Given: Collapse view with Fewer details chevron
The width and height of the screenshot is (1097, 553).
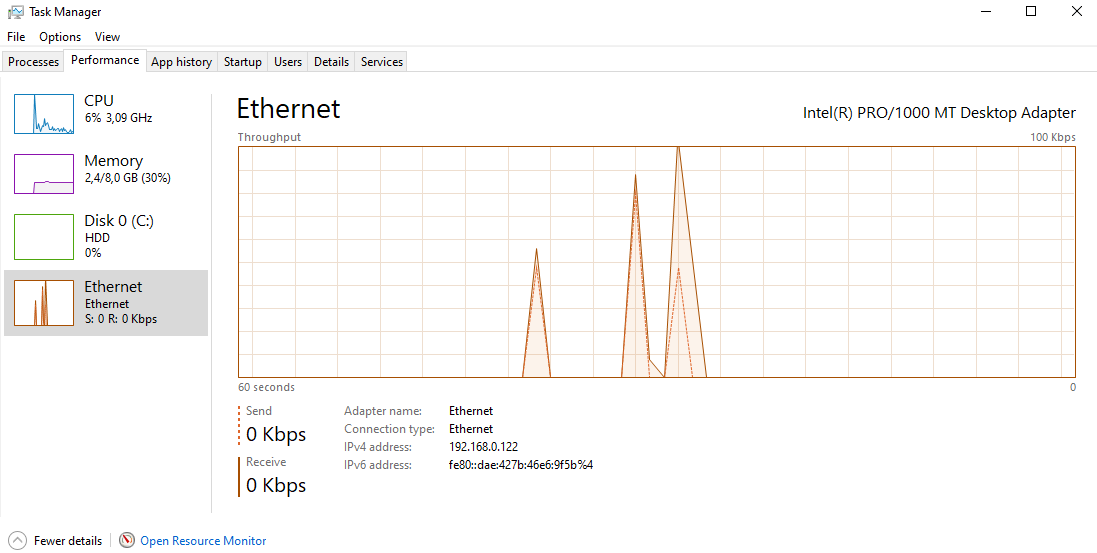Looking at the screenshot, I should [17, 541].
